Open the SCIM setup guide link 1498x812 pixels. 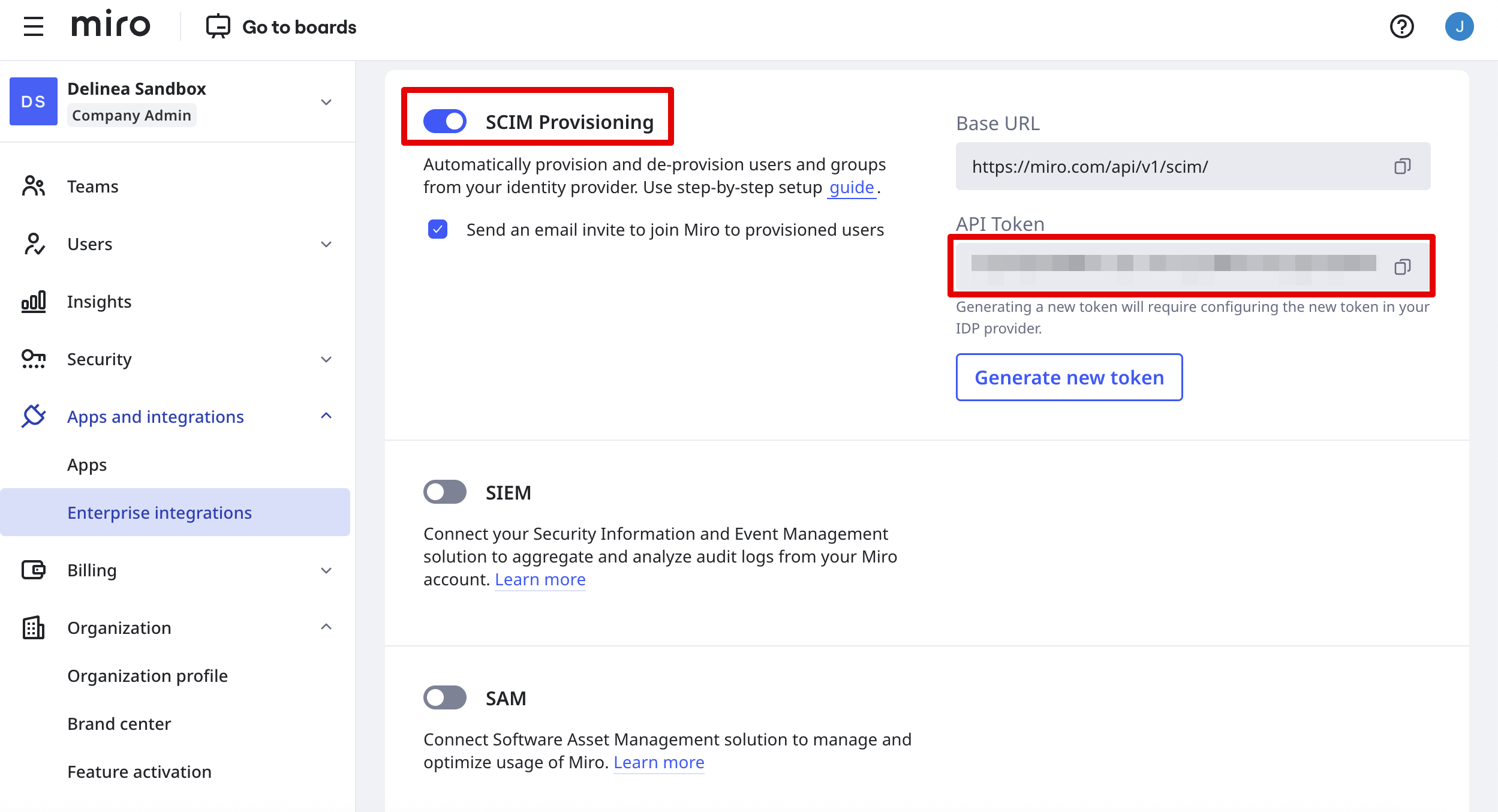[852, 188]
